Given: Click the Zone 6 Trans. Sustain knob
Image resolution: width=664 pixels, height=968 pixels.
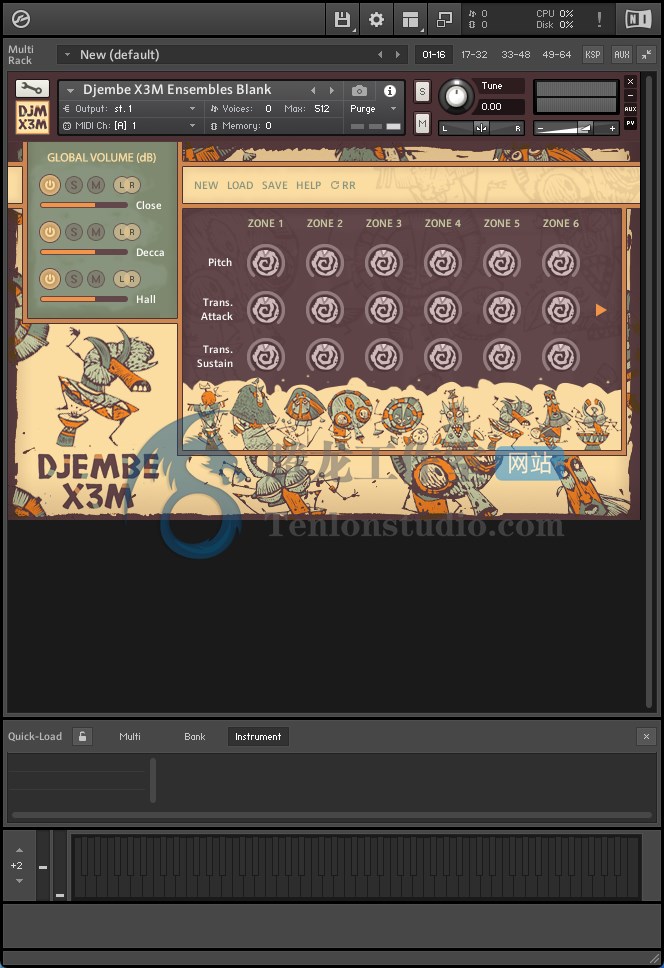Looking at the screenshot, I should click(x=561, y=356).
